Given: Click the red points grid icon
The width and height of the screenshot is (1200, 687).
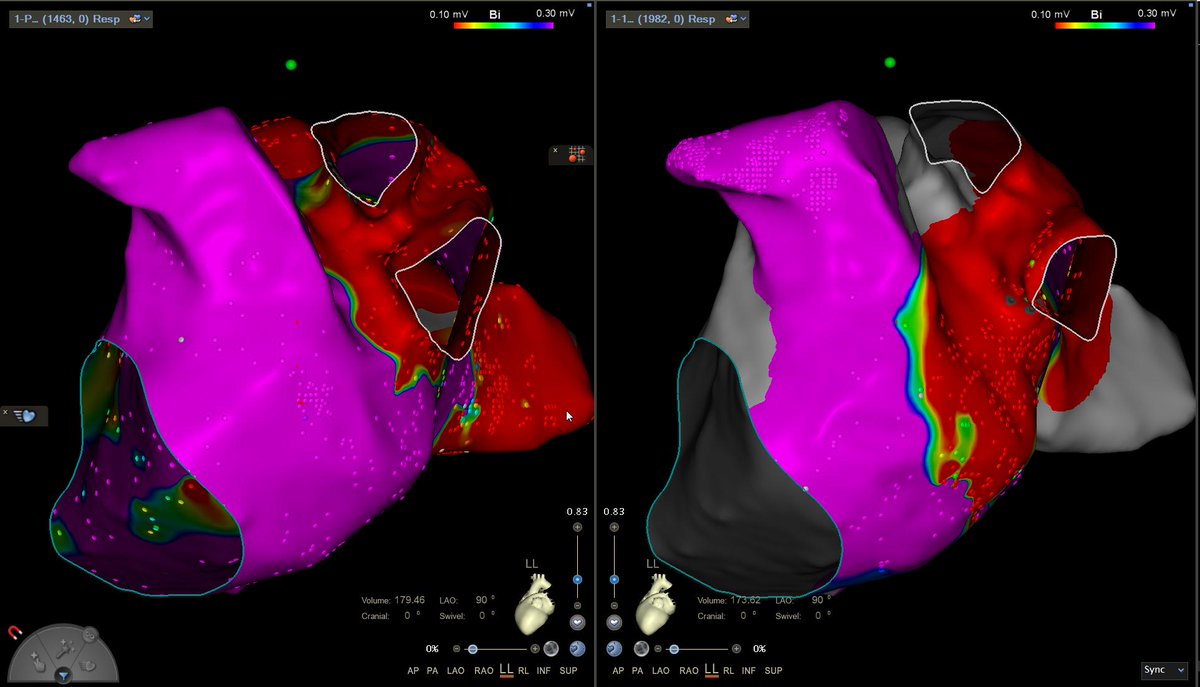Looking at the screenshot, I should [x=577, y=153].
